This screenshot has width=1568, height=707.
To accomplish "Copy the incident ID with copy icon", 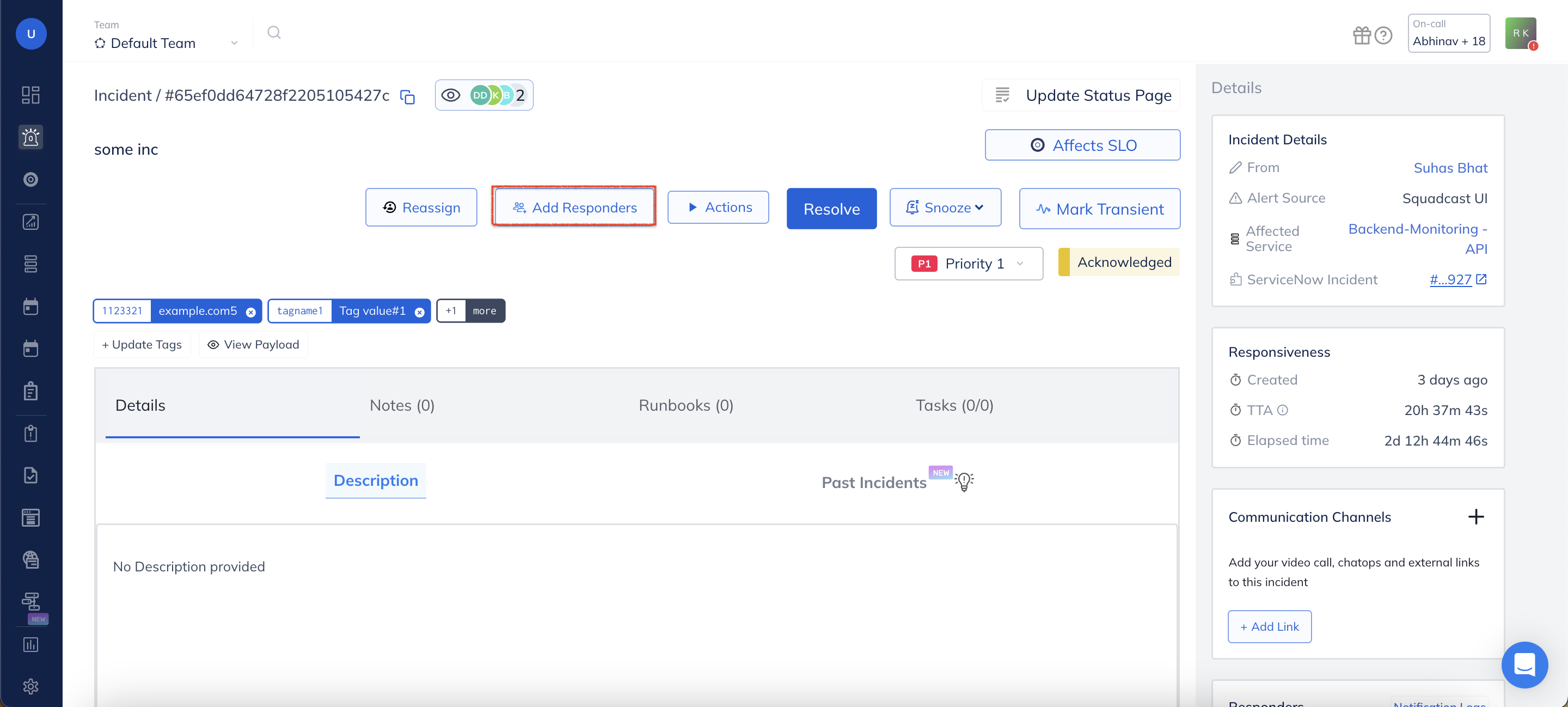I will pyautogui.click(x=407, y=96).
